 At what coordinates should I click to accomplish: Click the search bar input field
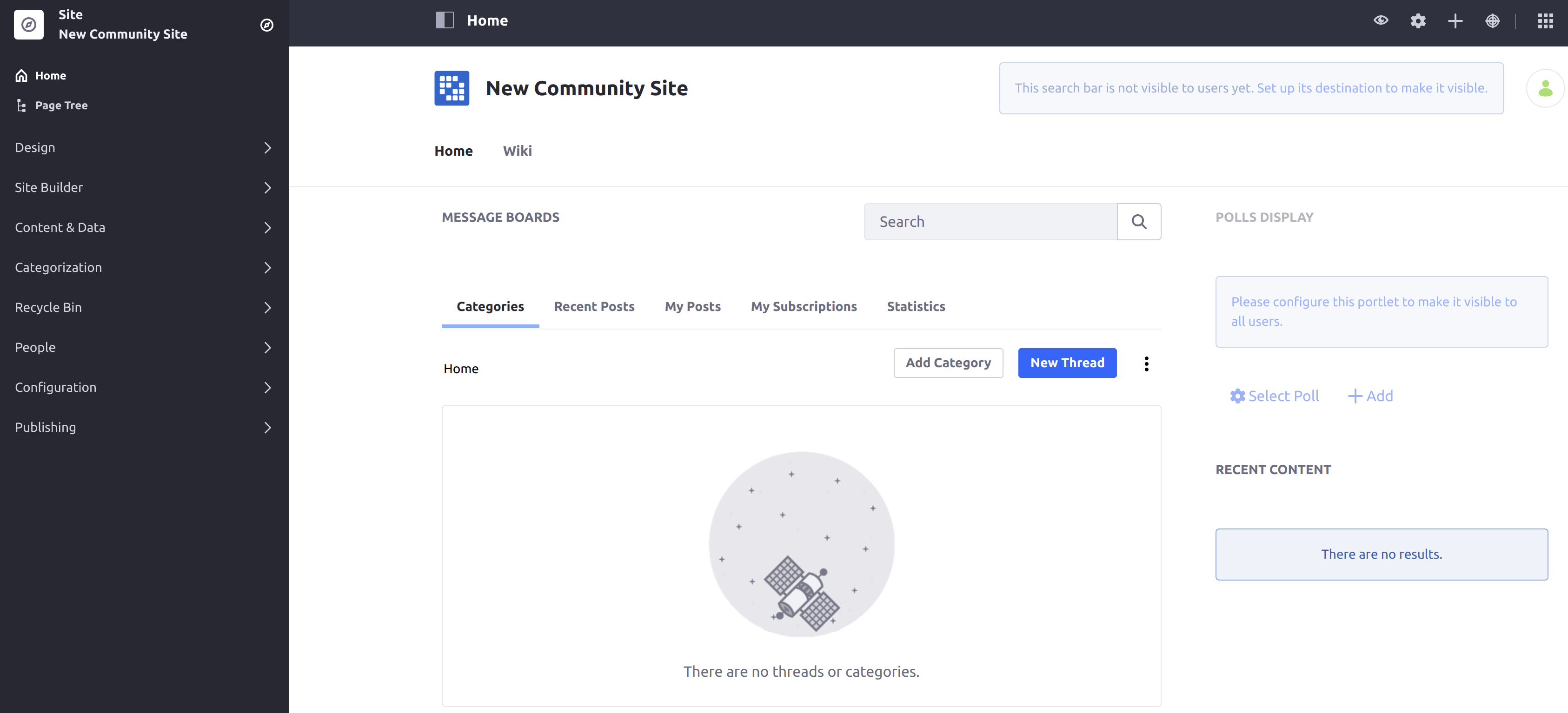click(x=991, y=221)
